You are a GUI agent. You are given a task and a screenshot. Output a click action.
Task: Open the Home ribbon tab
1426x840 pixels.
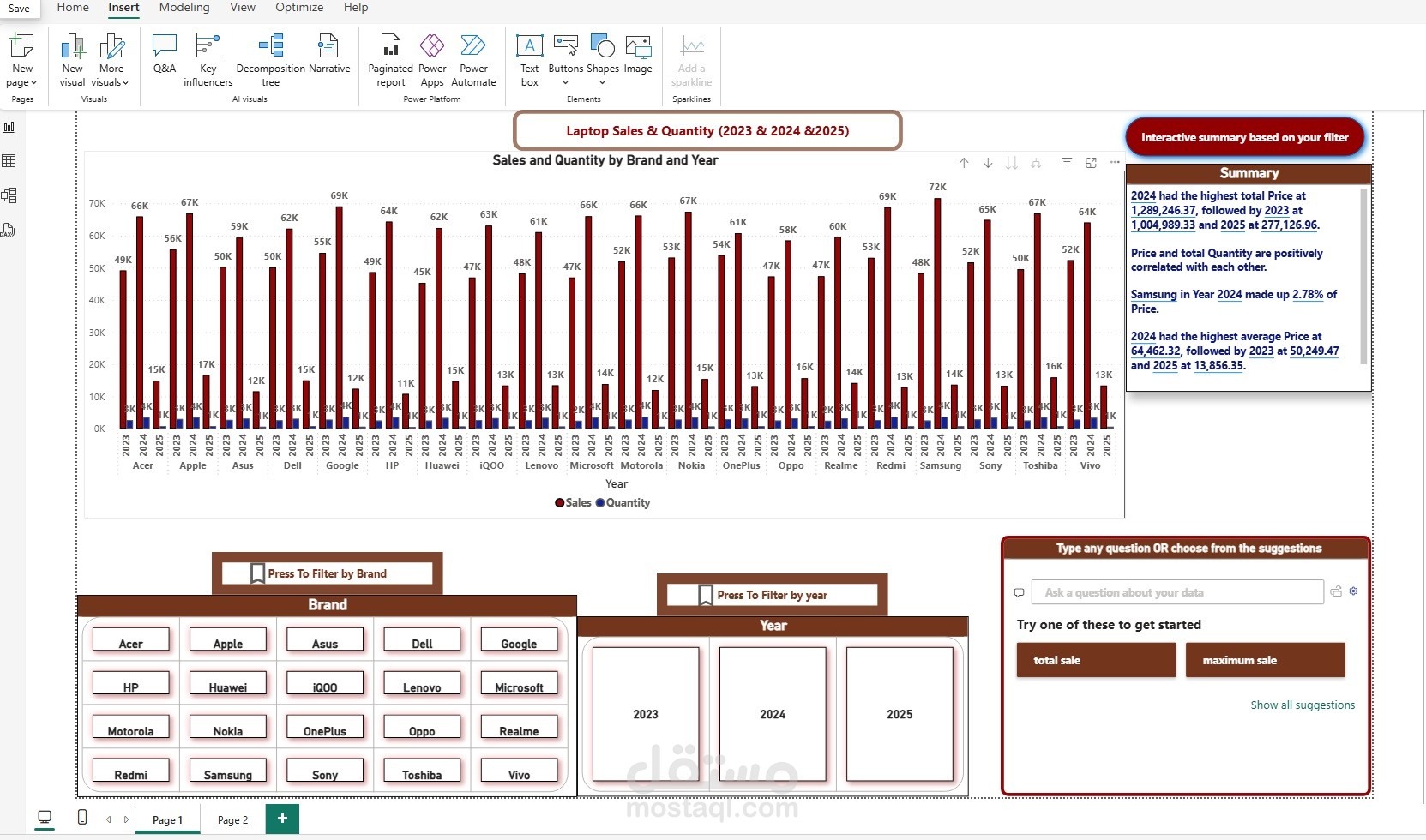(x=73, y=8)
